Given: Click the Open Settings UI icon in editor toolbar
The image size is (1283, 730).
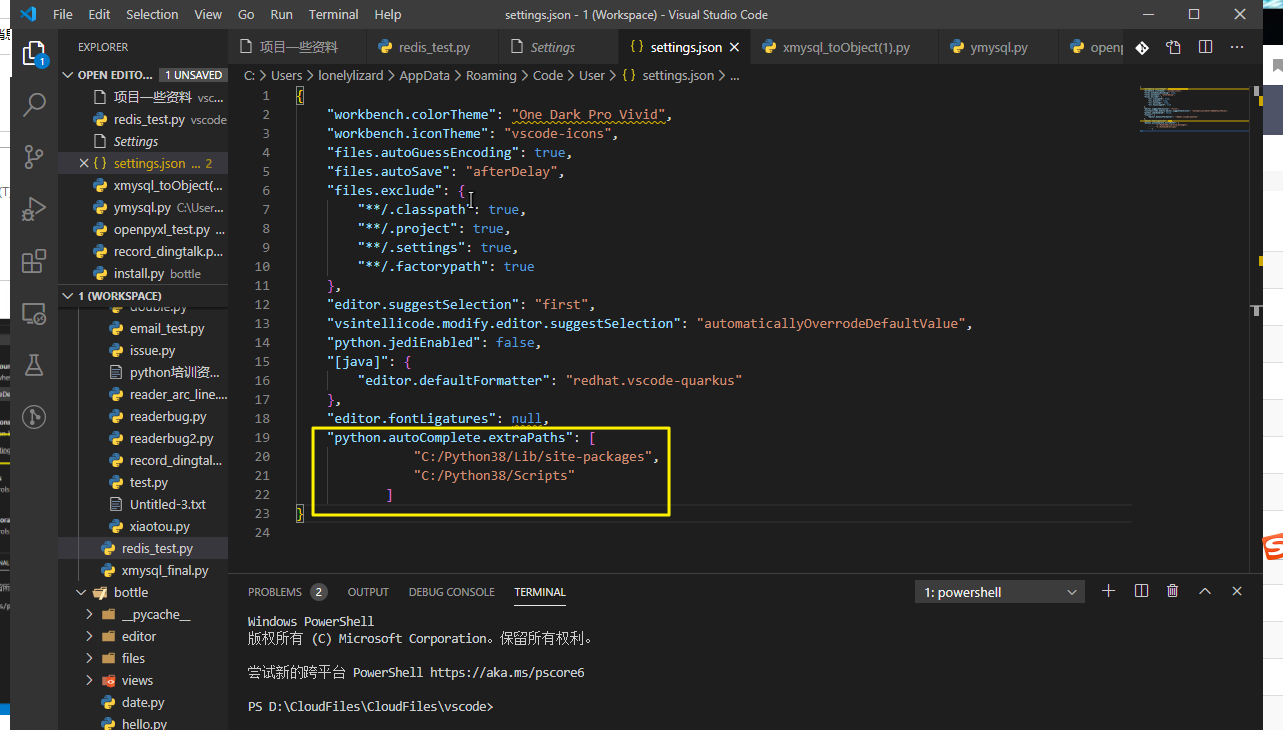Looking at the screenshot, I should coord(1173,47).
